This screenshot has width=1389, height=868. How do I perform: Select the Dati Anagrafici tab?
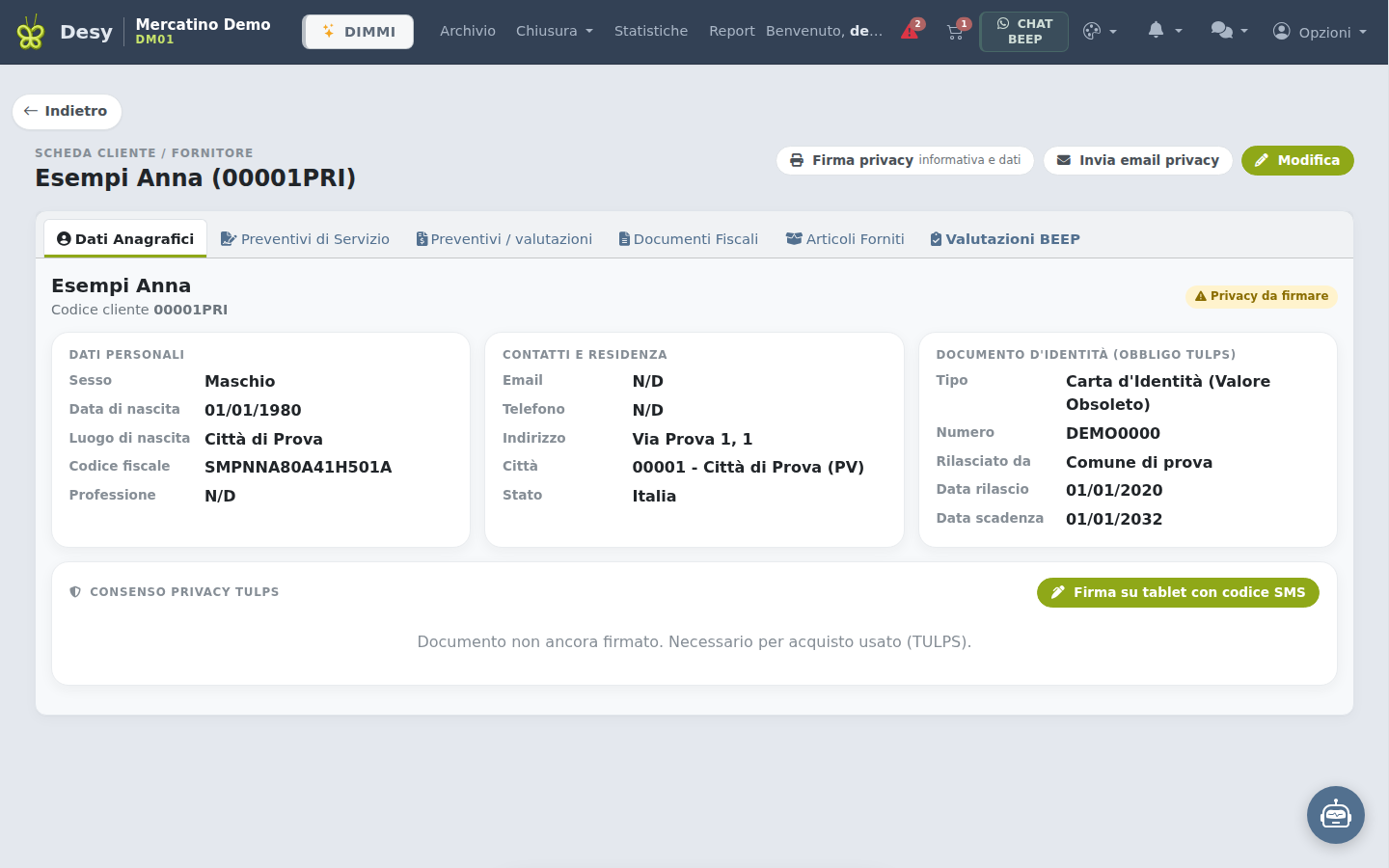pos(125,239)
